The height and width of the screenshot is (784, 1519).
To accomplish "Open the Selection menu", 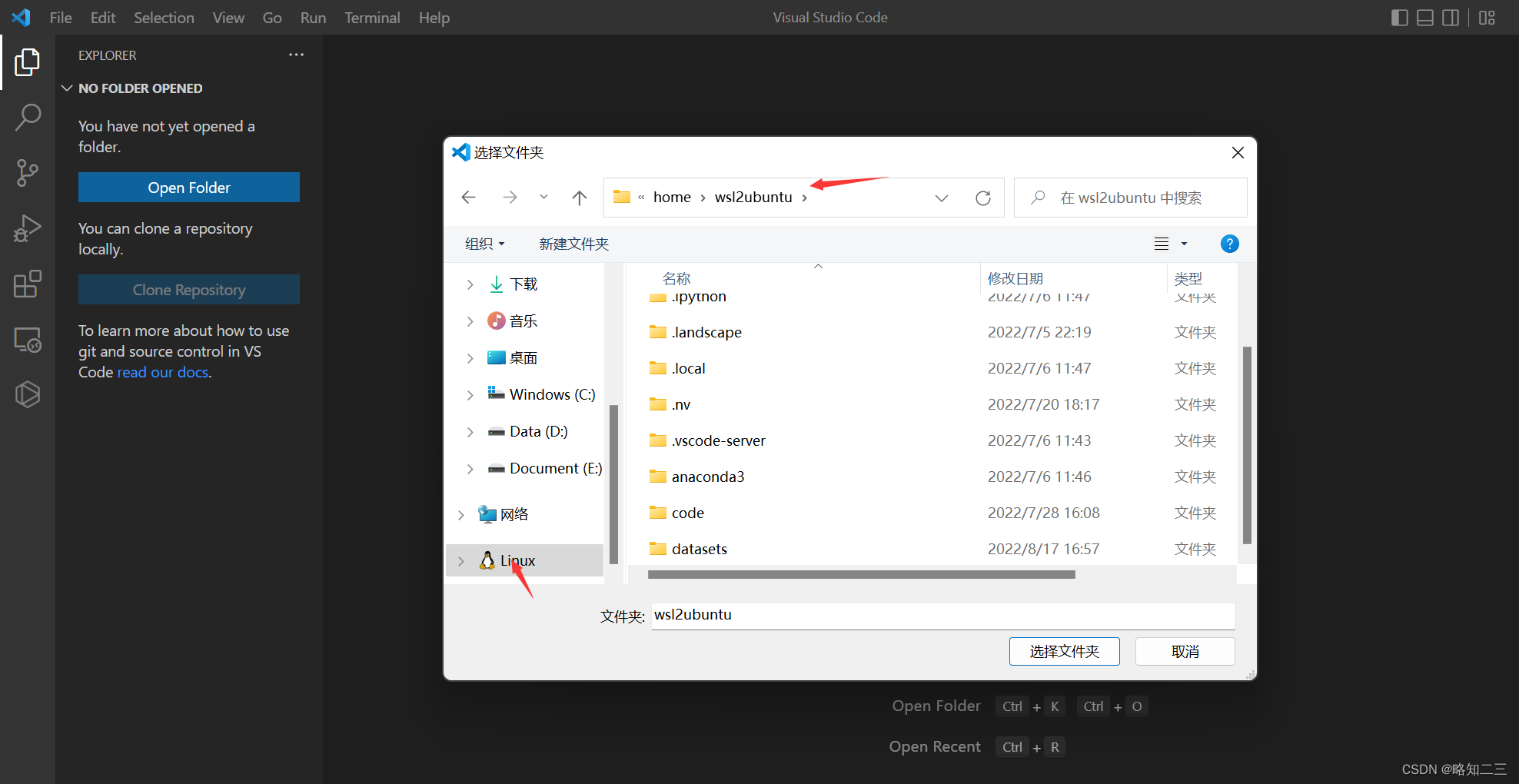I will click(164, 18).
